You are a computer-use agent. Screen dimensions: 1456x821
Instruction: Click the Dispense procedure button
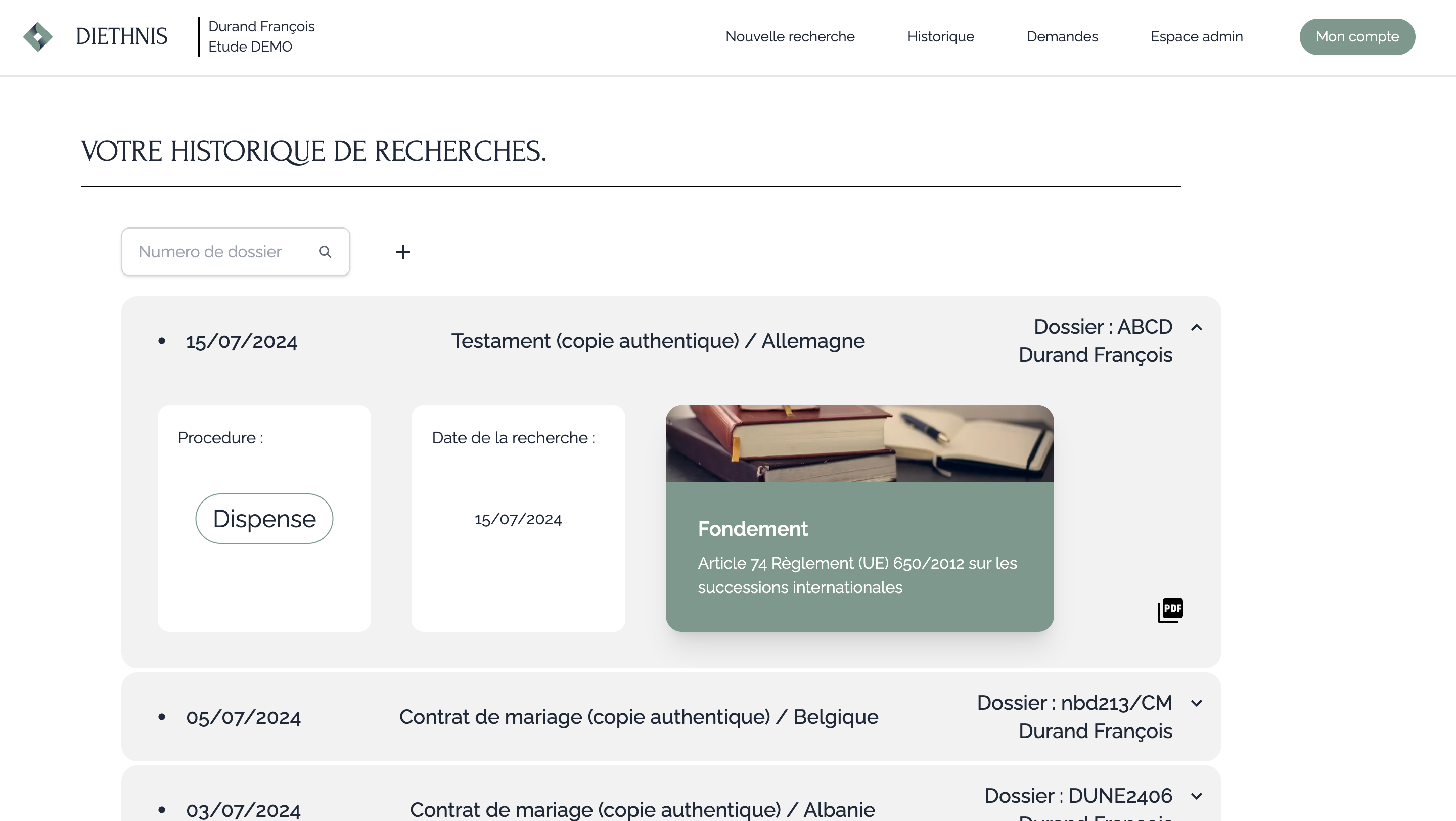264,519
